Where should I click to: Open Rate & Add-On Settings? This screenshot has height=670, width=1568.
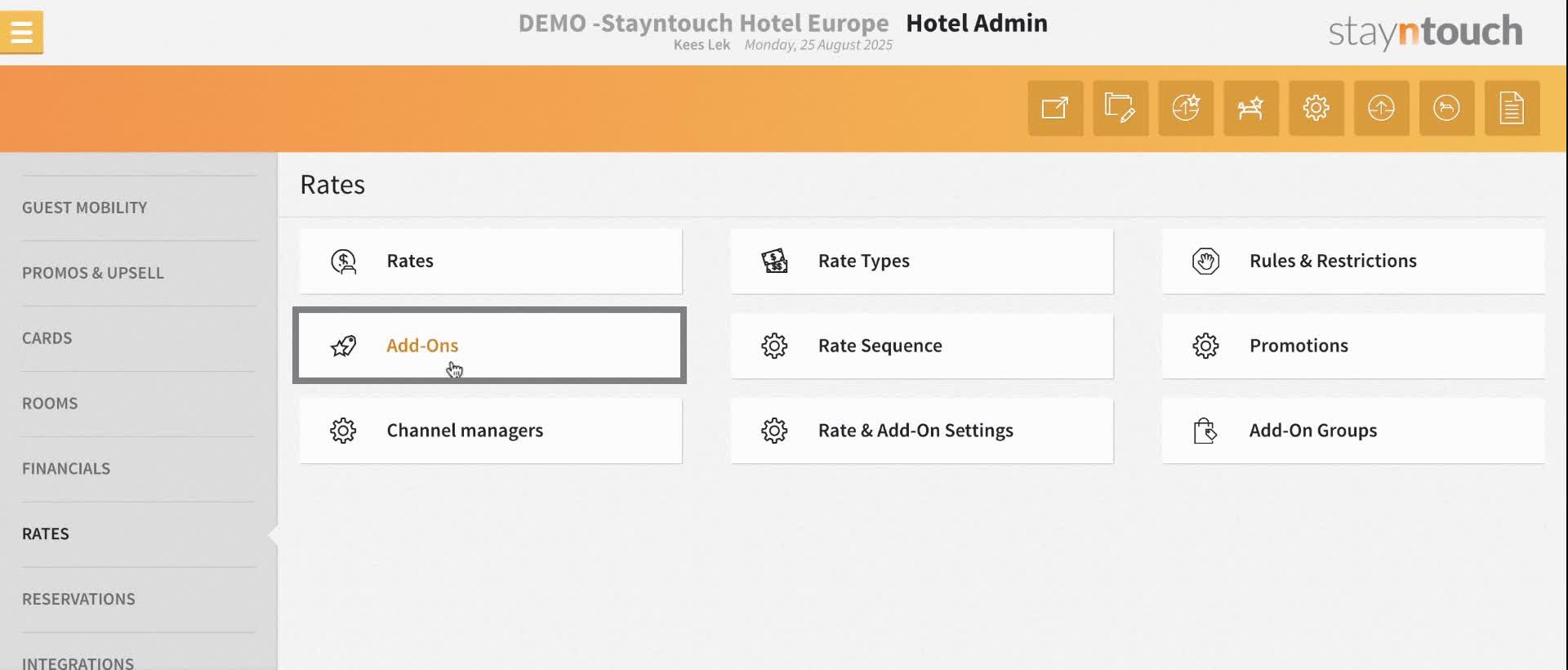tap(922, 431)
